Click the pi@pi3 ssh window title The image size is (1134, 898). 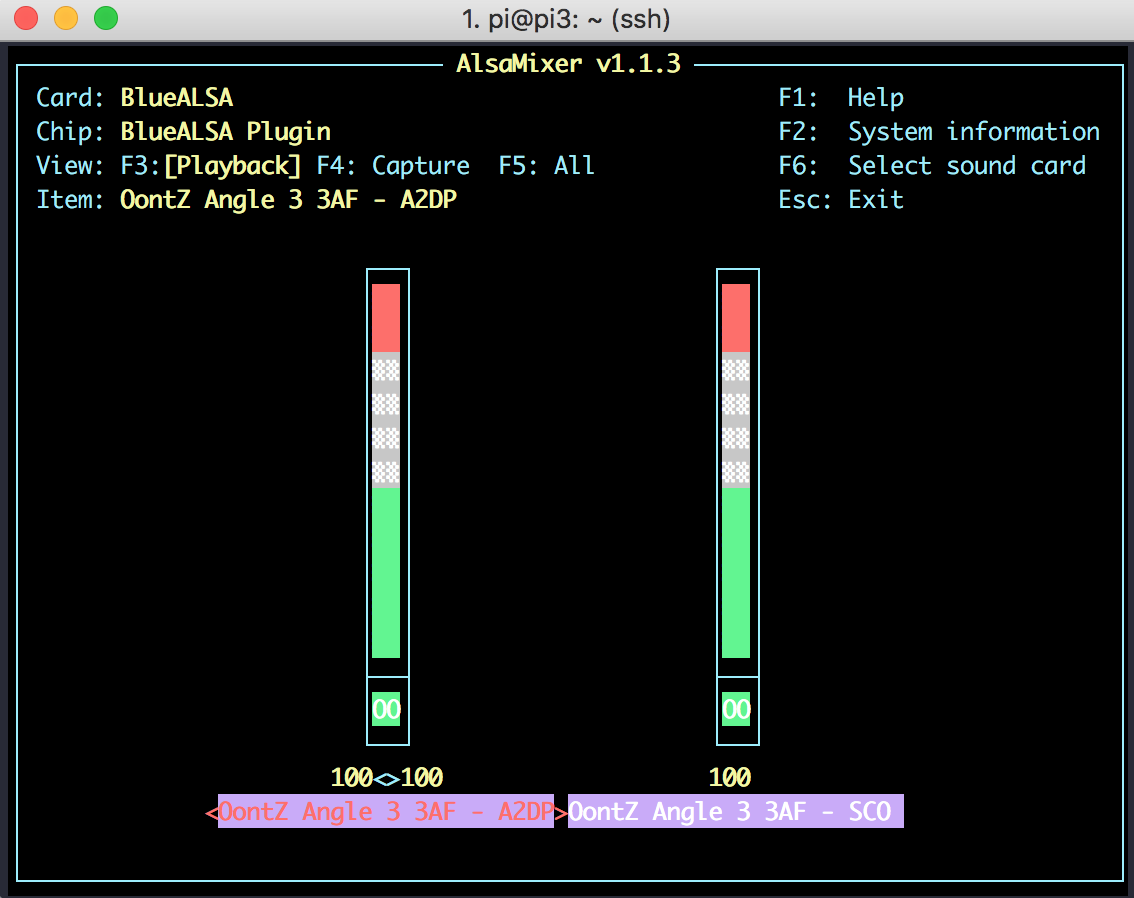pyautogui.click(x=567, y=18)
